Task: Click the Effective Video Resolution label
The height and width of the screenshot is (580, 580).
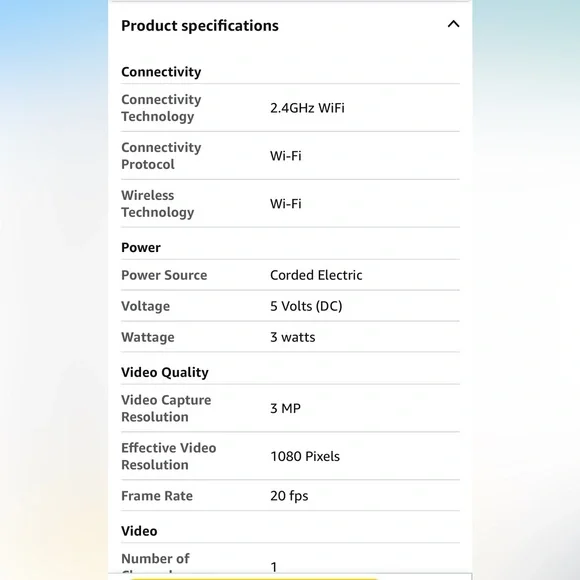Action: point(169,456)
